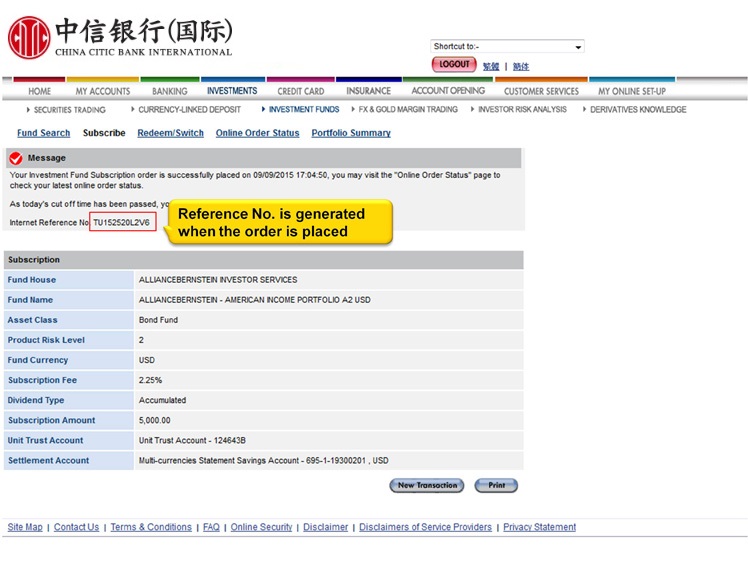Open the HOME menu

tap(40, 91)
